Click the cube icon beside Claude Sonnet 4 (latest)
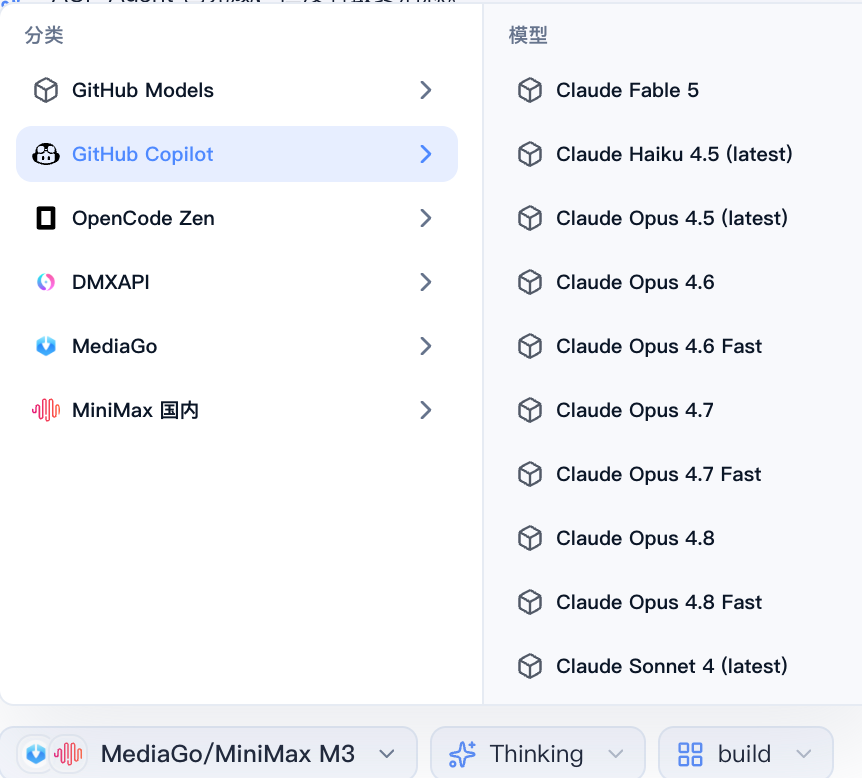This screenshot has width=862, height=778. [x=530, y=666]
